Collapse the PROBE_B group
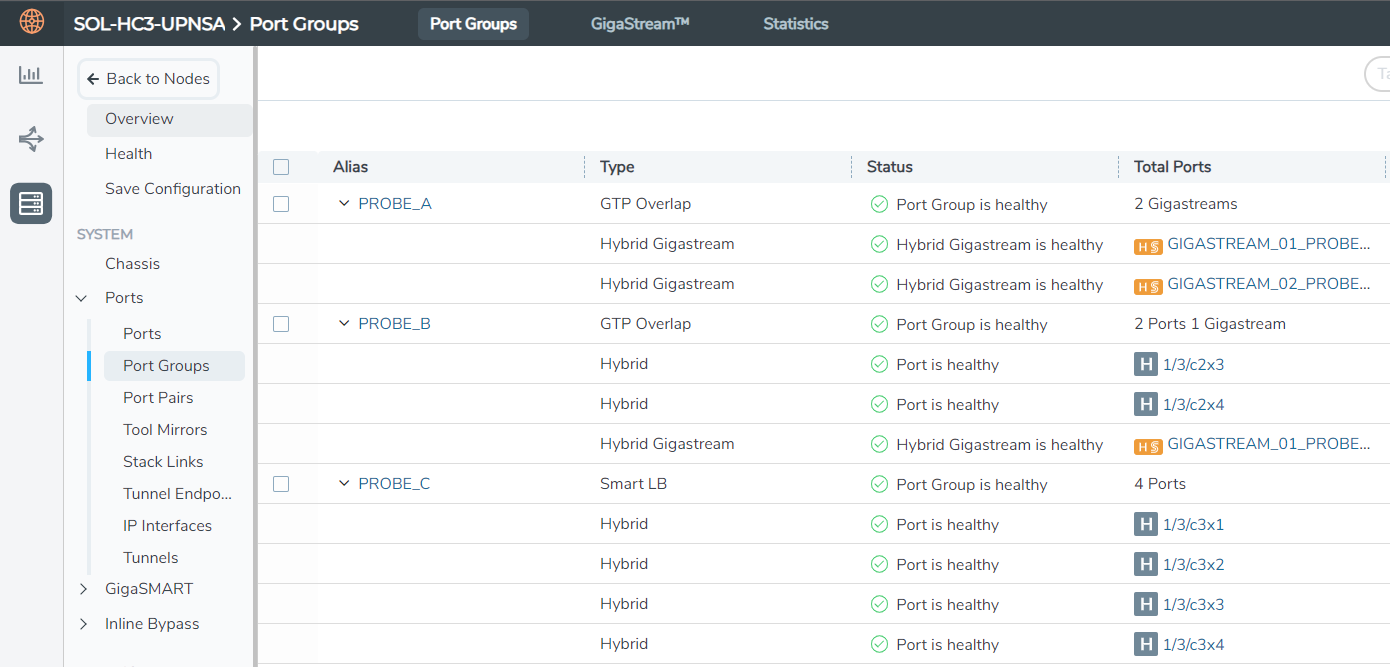Screen dimensions: 1390x667 pos(344,323)
